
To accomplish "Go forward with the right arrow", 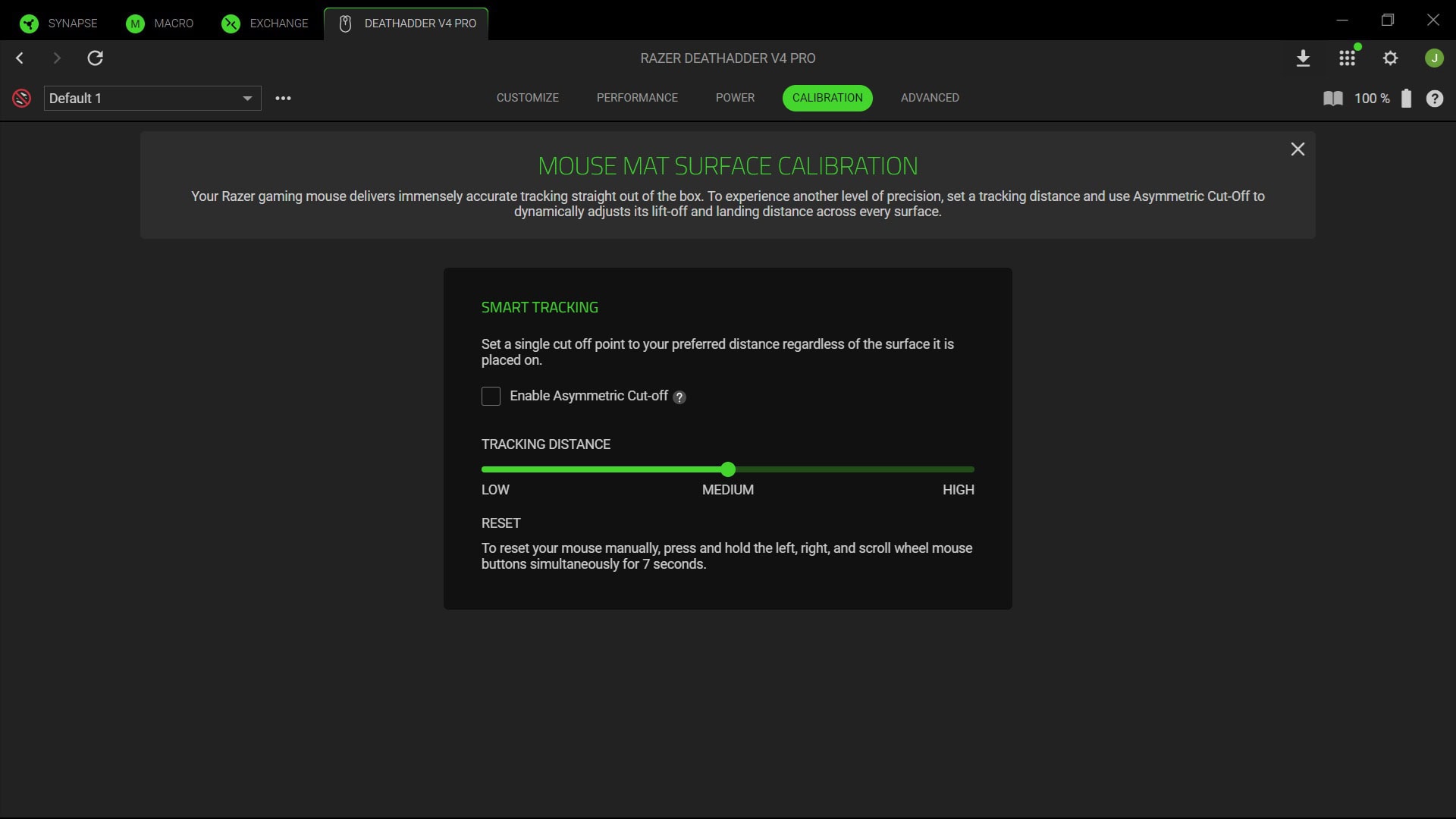I will (57, 58).
